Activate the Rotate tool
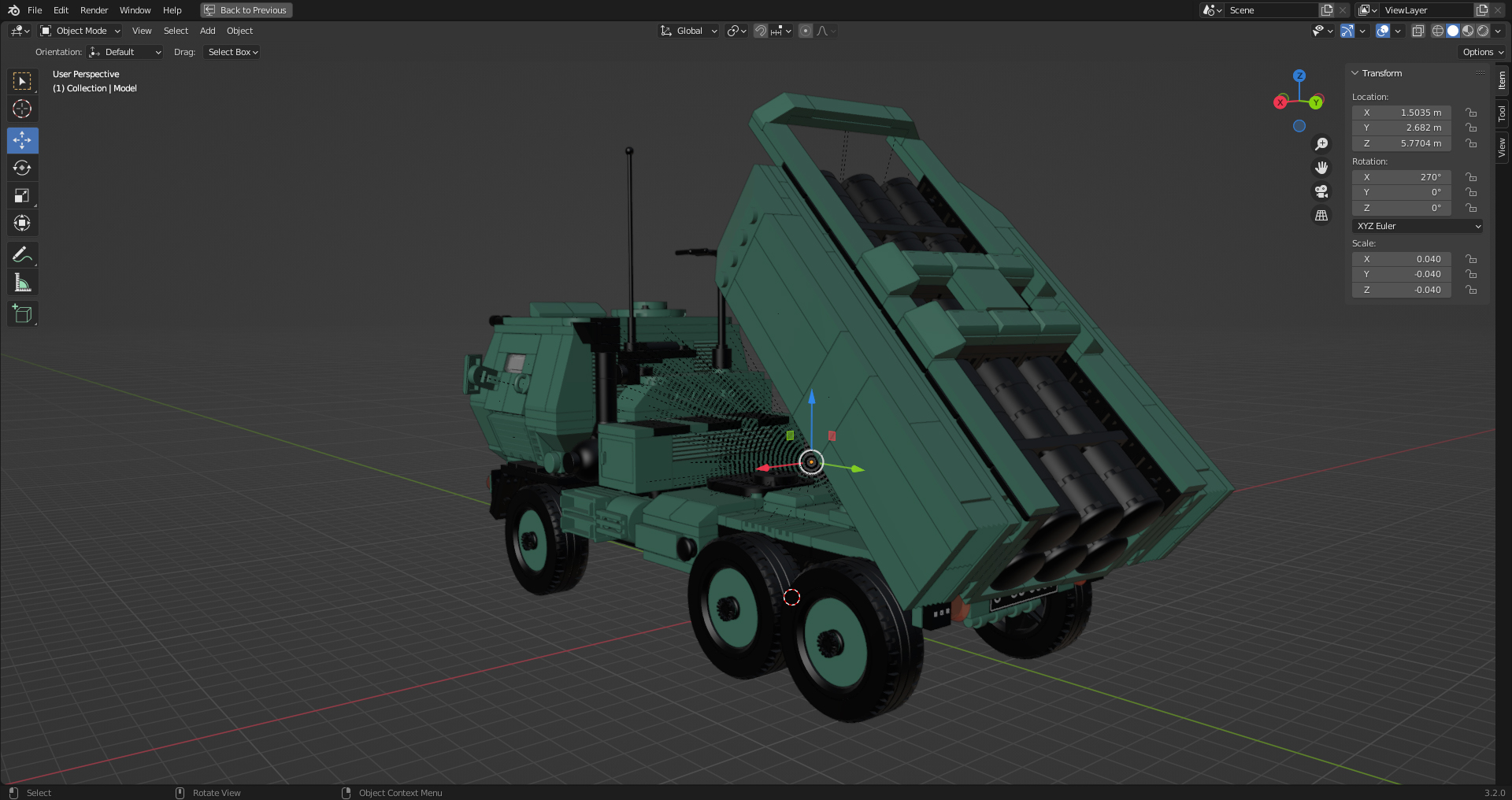 (x=22, y=168)
